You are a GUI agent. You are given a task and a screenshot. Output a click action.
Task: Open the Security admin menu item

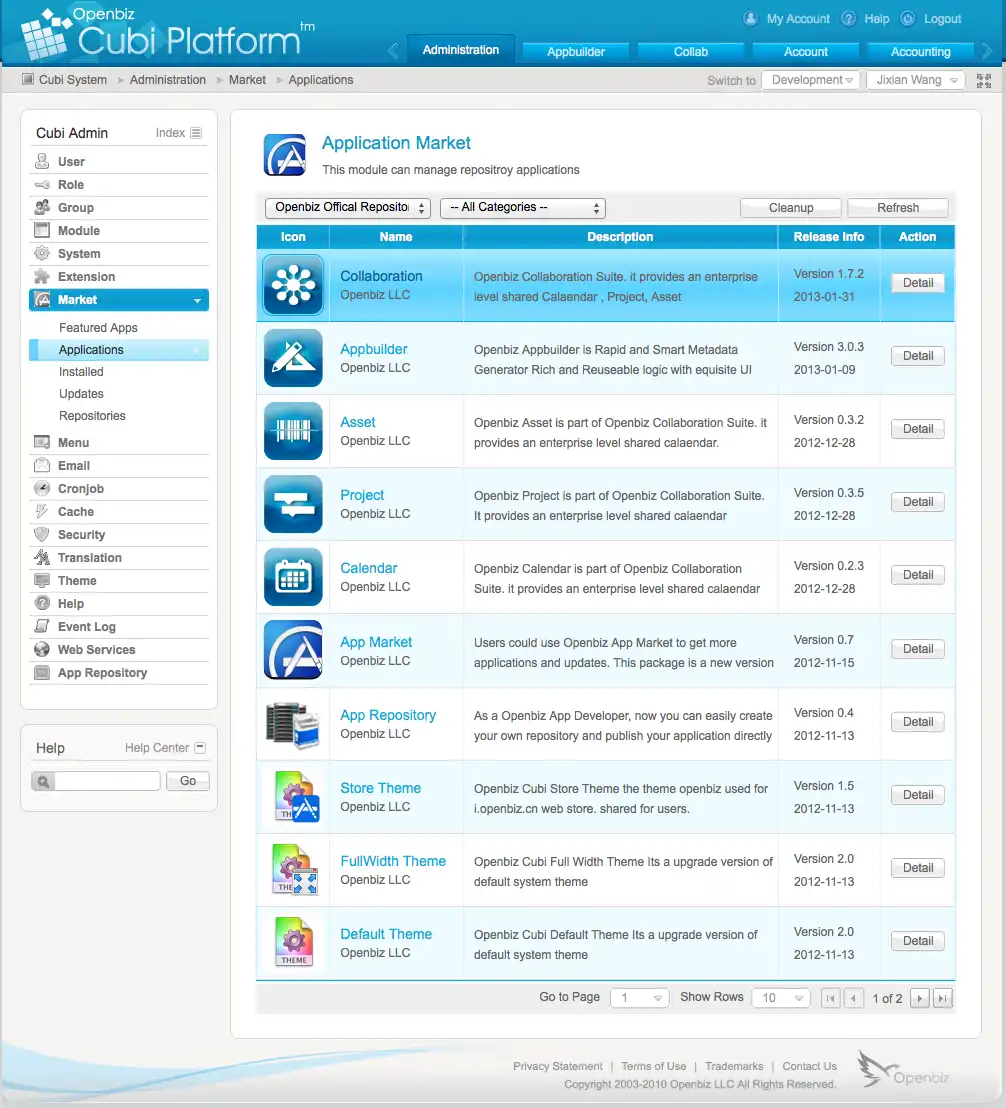click(119, 535)
